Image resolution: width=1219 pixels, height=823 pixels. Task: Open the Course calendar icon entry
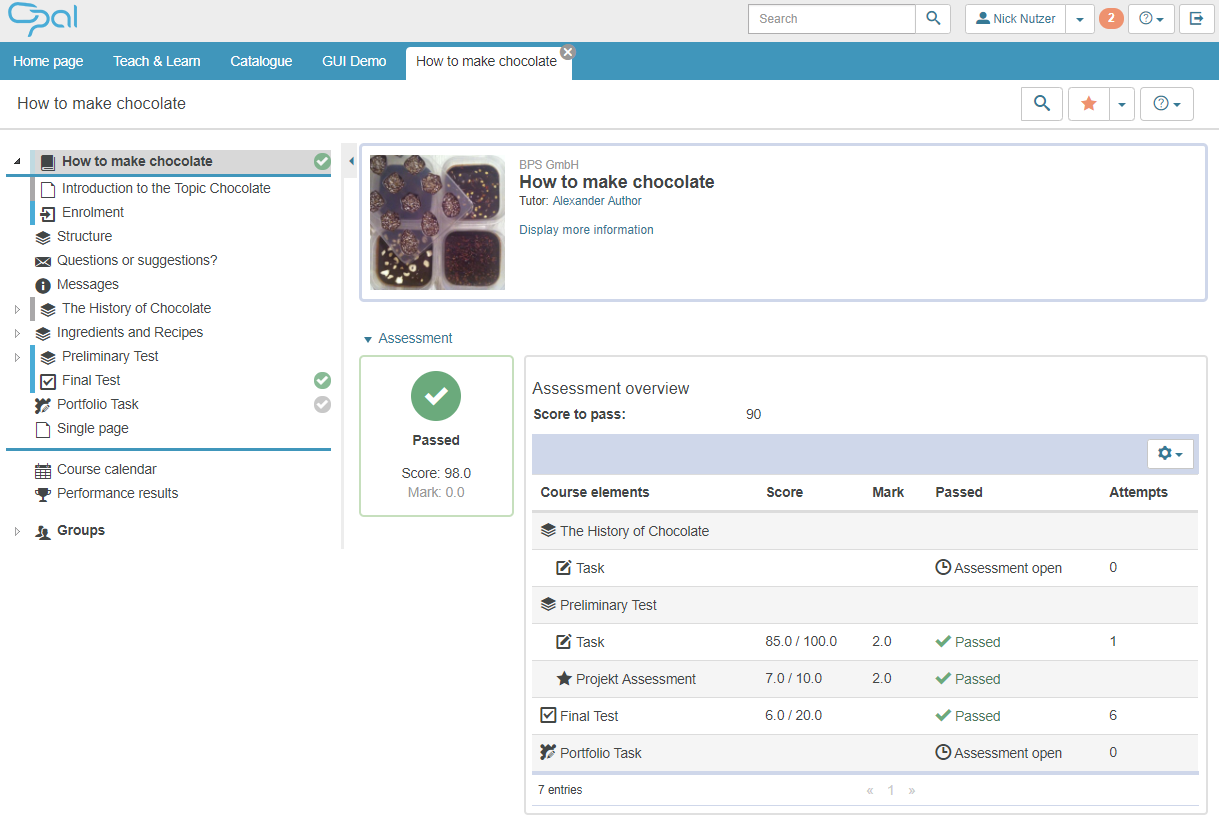(106, 469)
